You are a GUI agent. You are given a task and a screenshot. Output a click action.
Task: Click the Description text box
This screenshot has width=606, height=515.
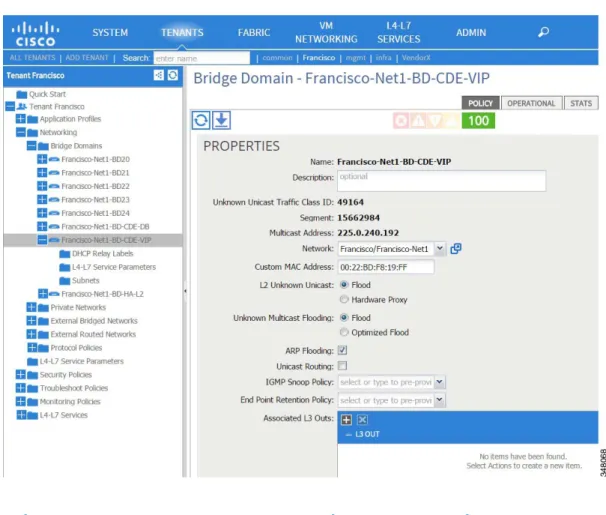coord(441,181)
